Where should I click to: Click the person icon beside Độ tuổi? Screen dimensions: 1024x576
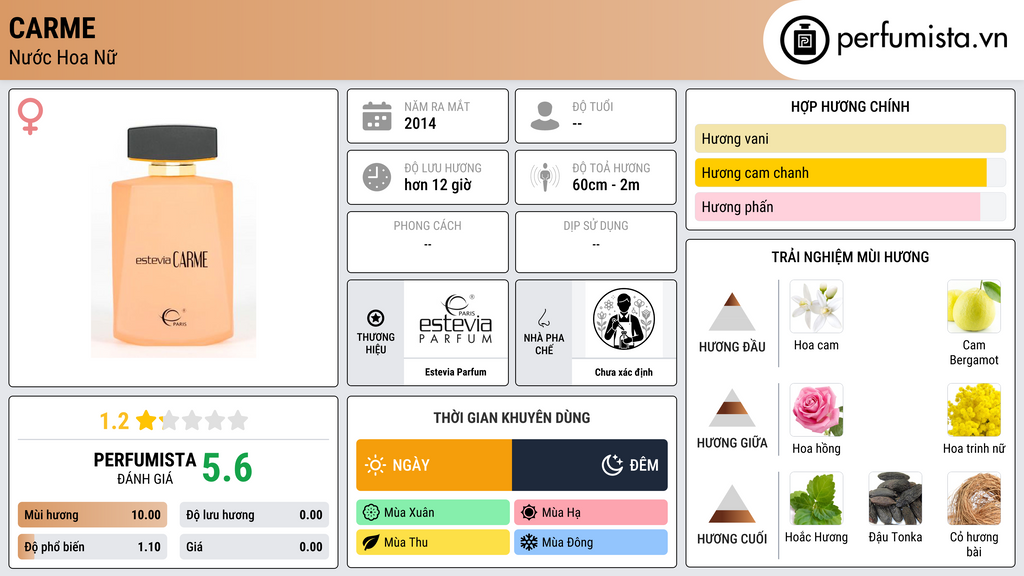pos(545,116)
